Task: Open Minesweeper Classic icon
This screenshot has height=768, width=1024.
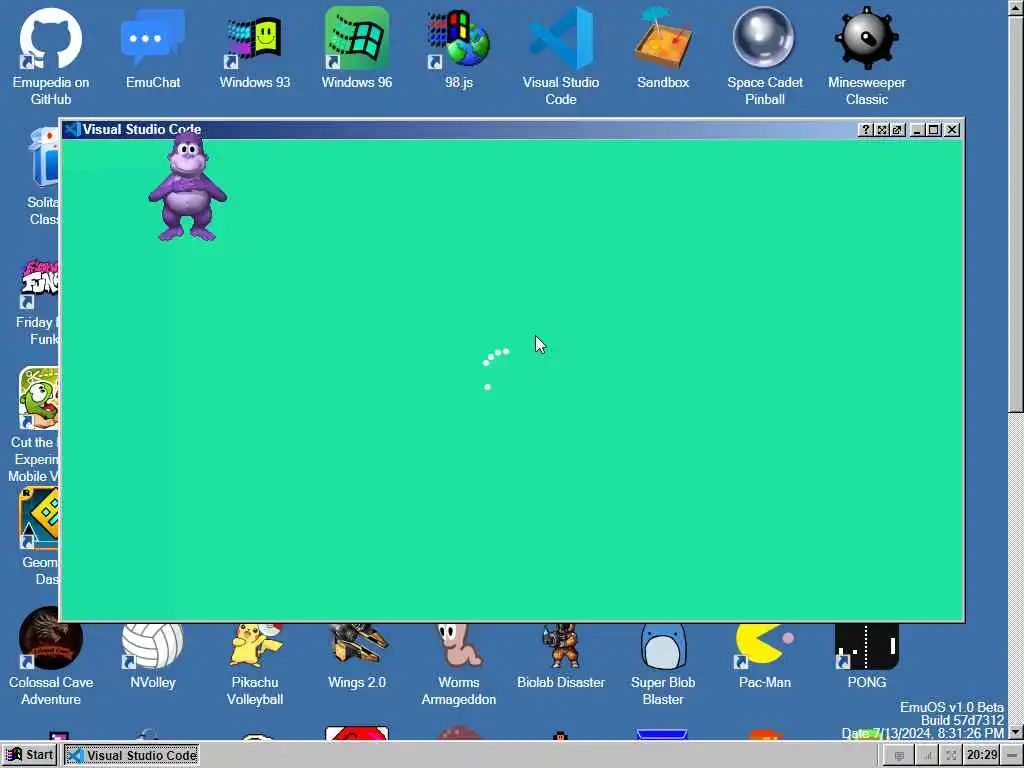Action: tap(867, 56)
